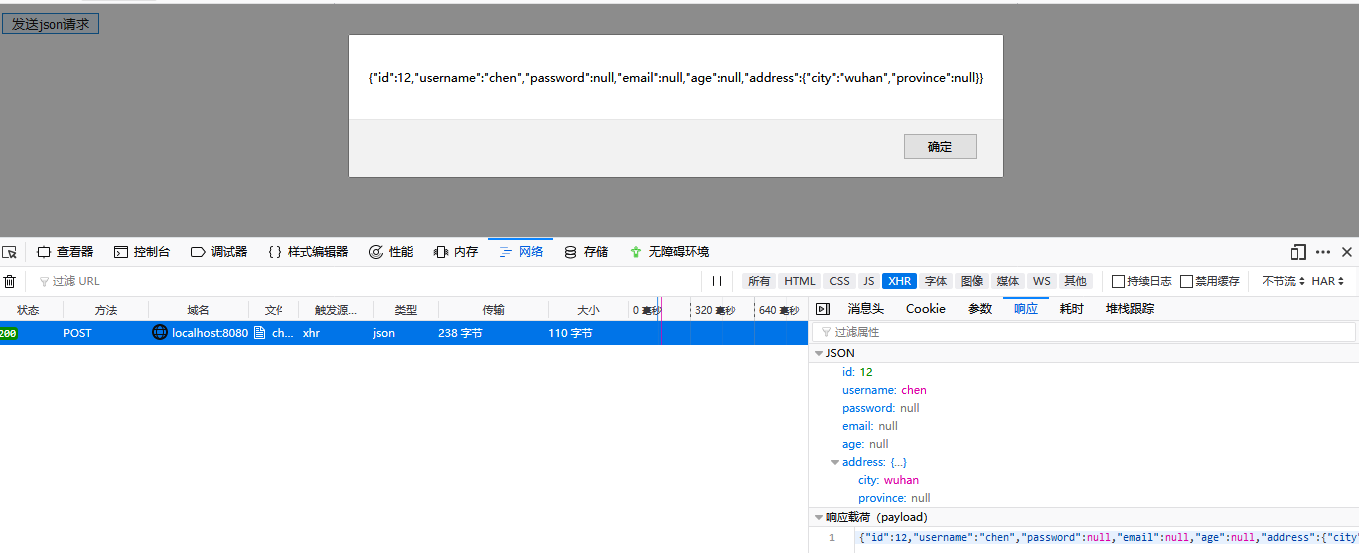This screenshot has width=1359, height=553.
Task: Pause network recording with the pause icon
Action: [x=717, y=282]
